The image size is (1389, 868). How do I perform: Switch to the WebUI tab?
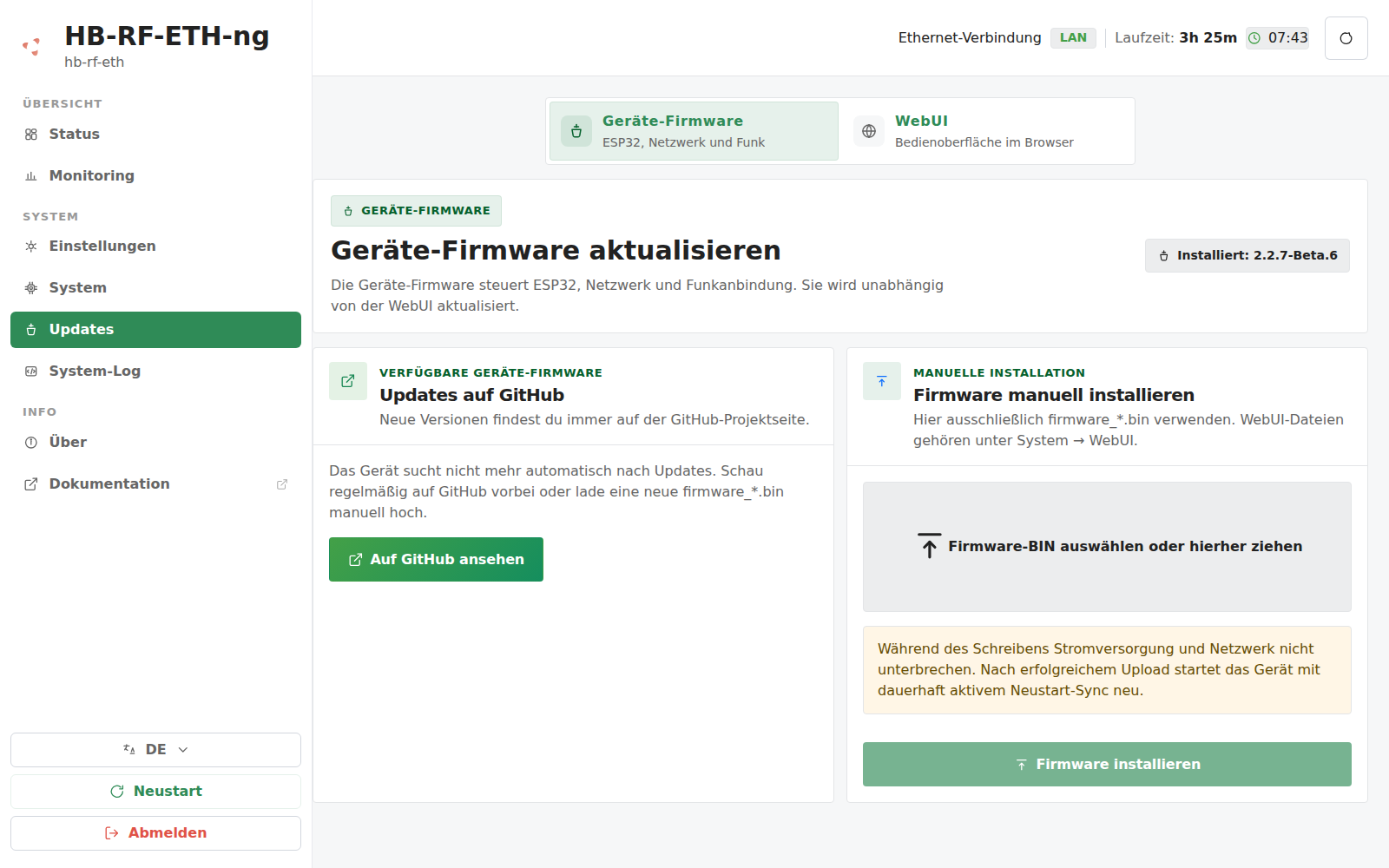pyautogui.click(x=986, y=131)
